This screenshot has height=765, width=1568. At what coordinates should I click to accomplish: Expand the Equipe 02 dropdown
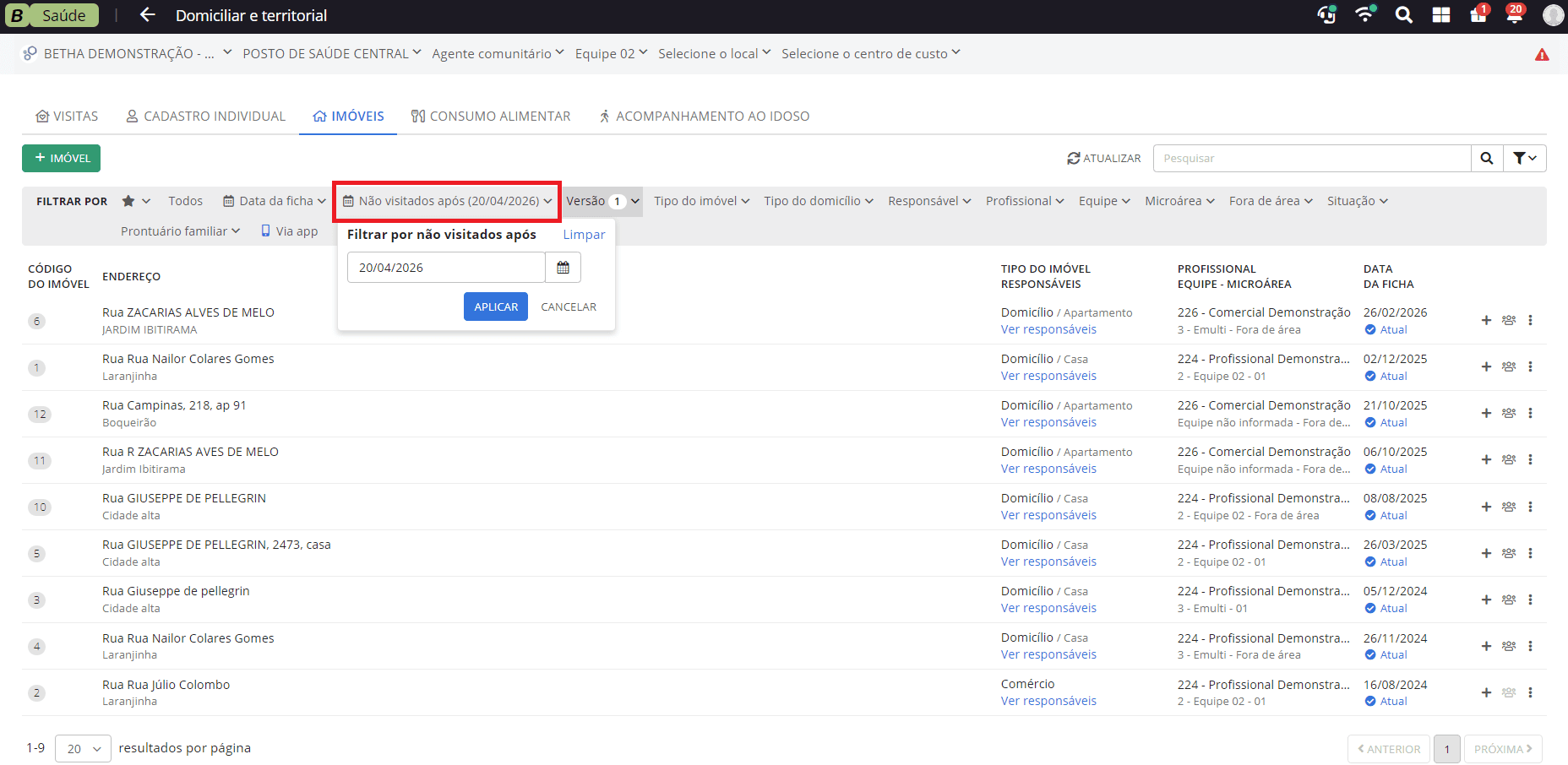click(611, 53)
